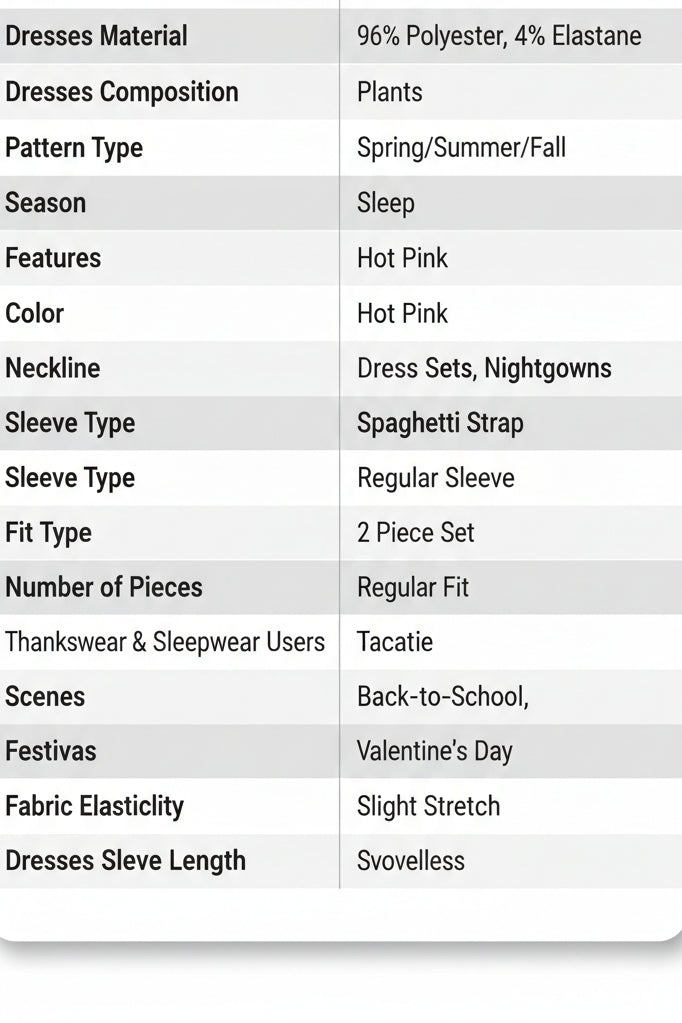682x1023 pixels.
Task: Select the Slight Stretch value
Action: (429, 807)
